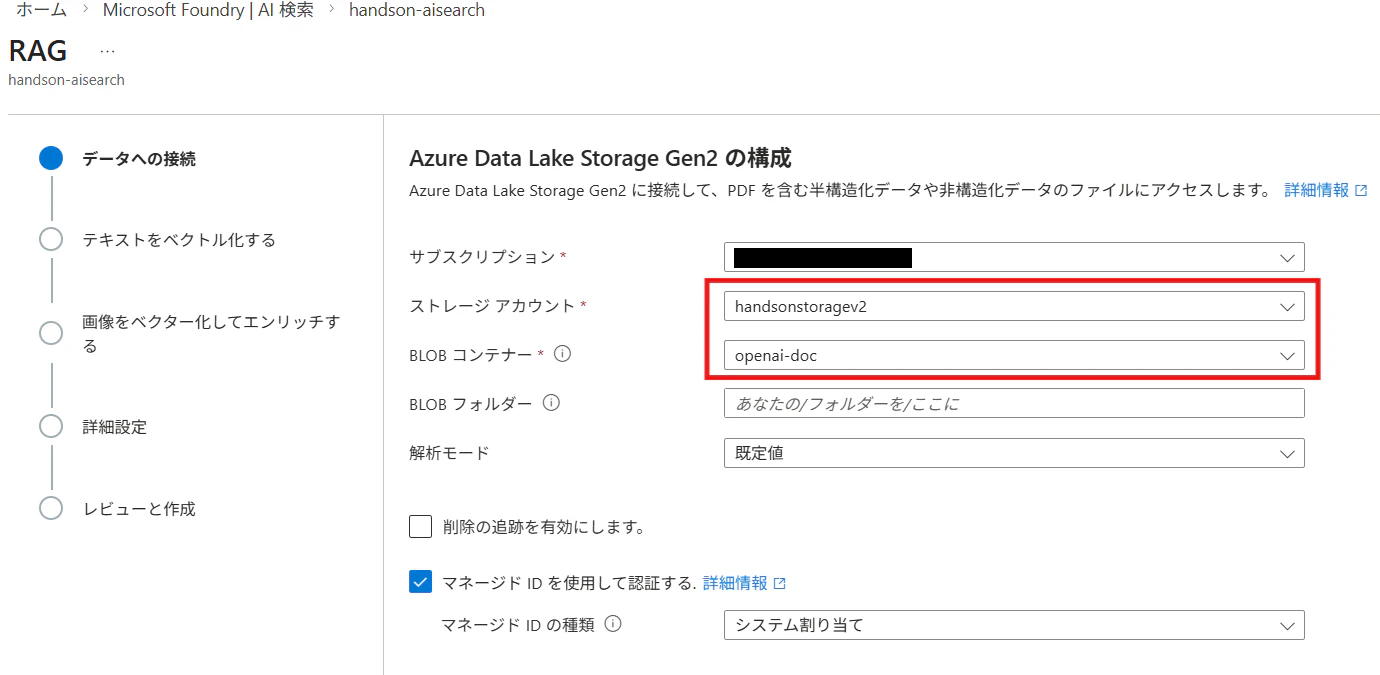
Task: Click the BLOB コンテナー info icon
Action: pos(562,354)
